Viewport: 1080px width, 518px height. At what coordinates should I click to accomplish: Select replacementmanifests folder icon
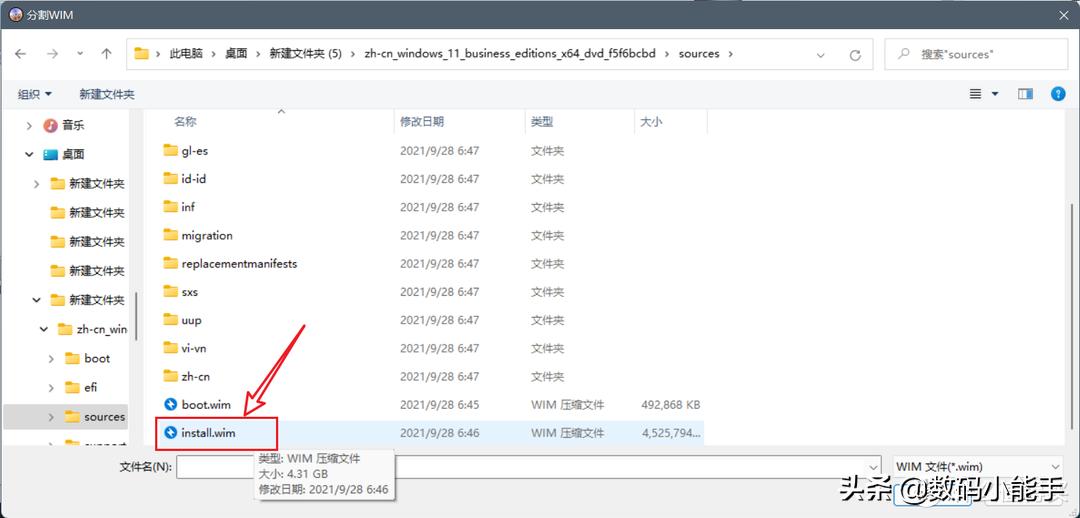click(171, 263)
